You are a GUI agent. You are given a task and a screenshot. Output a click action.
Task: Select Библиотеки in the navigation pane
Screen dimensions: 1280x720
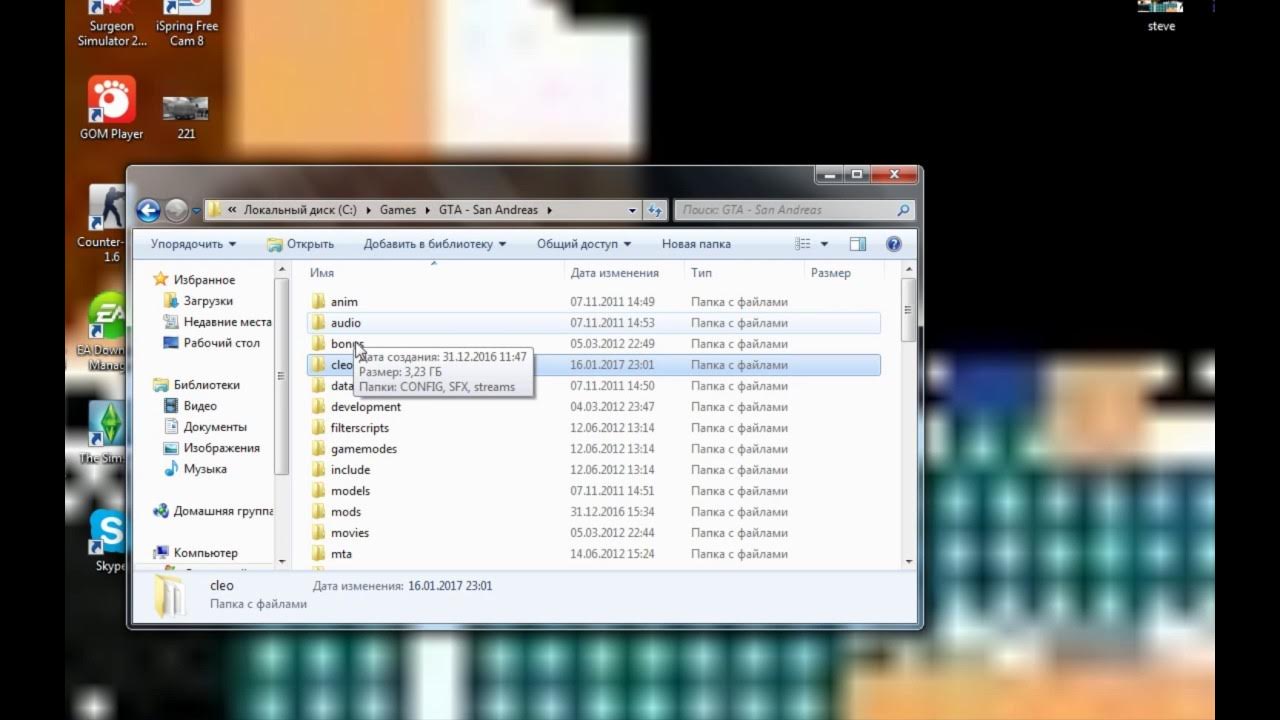pyautogui.click(x=197, y=385)
